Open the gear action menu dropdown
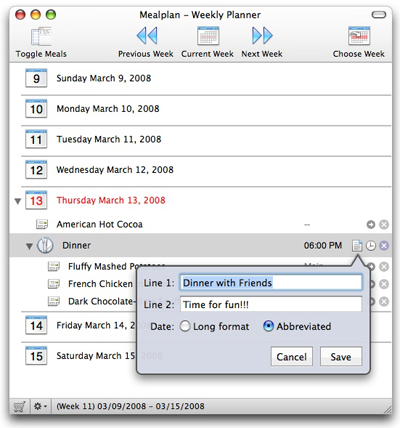 tap(41, 406)
